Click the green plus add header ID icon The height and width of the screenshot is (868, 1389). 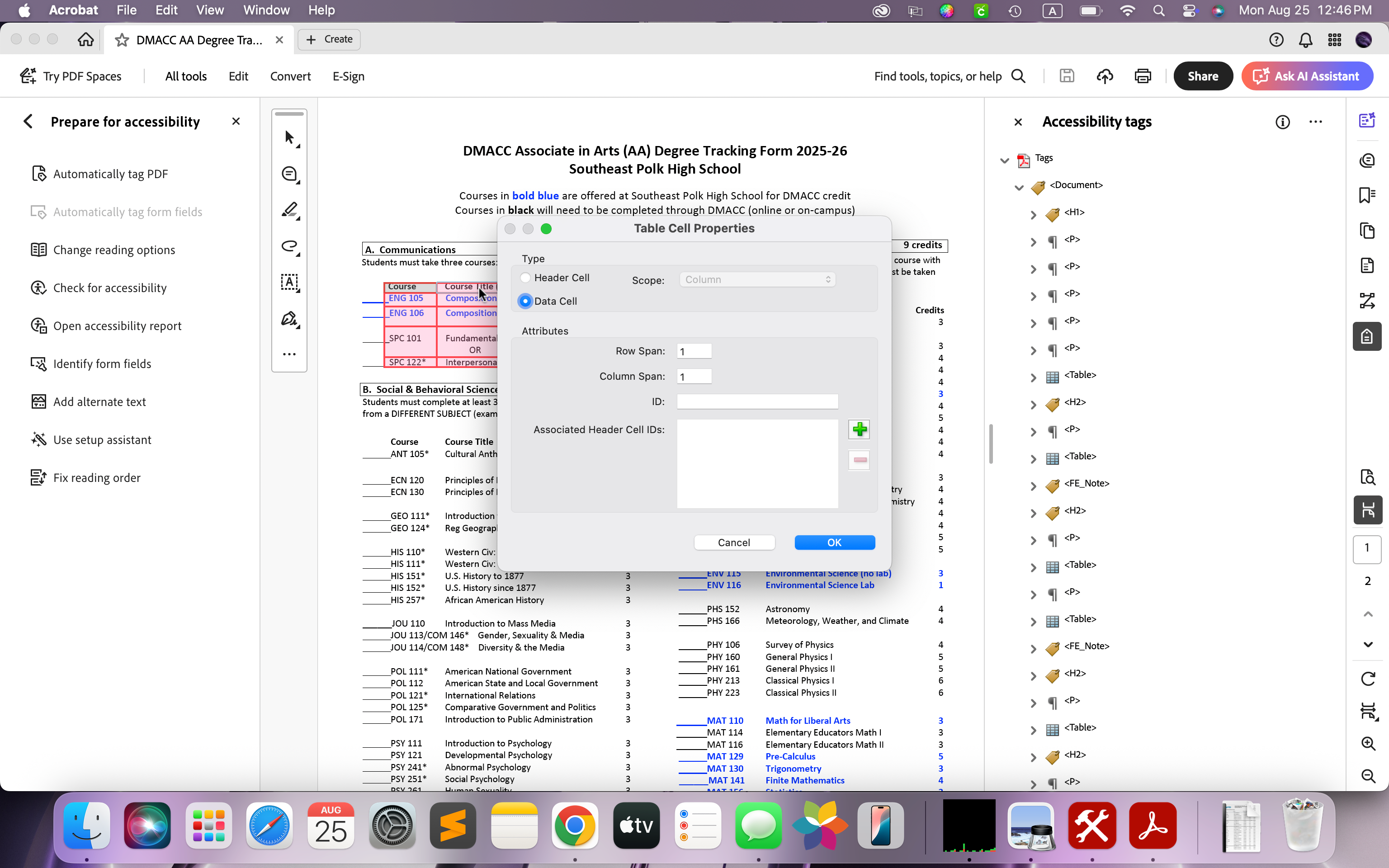(x=859, y=429)
